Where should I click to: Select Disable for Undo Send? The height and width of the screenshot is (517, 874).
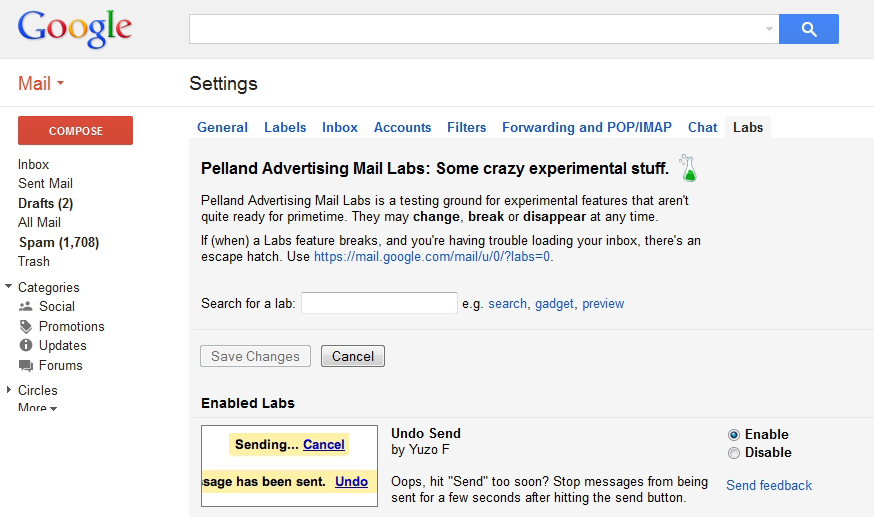tap(734, 453)
